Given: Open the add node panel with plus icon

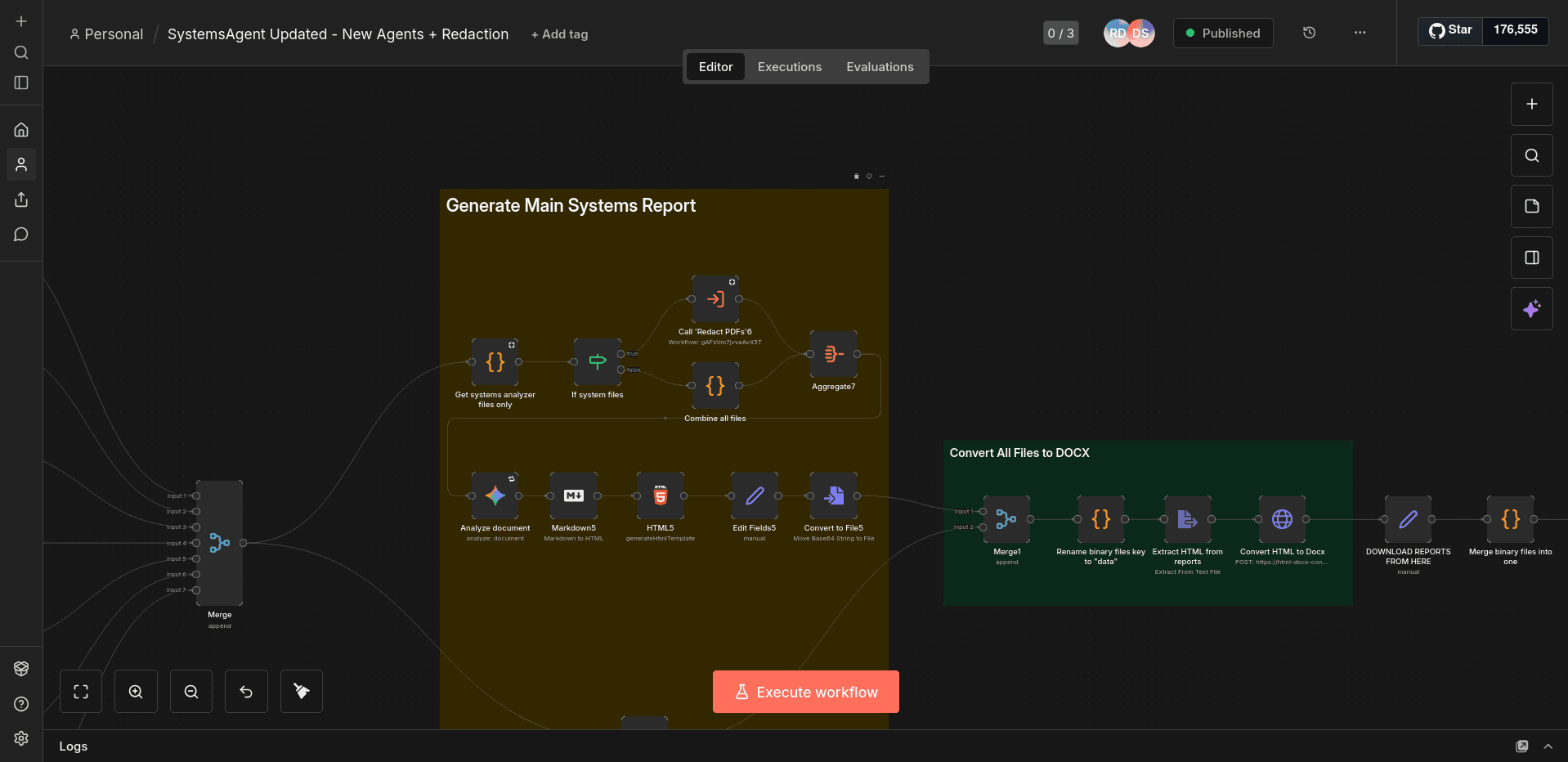Looking at the screenshot, I should click(x=1530, y=104).
